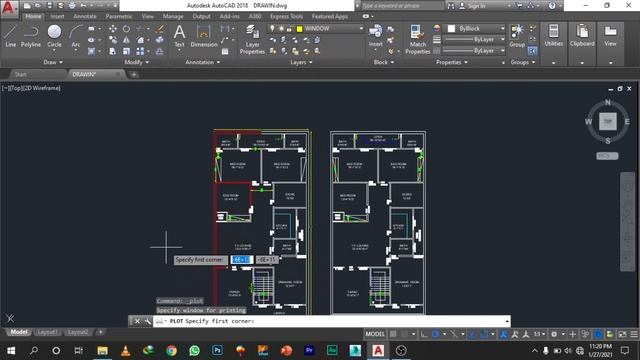Screen dimensions: 640x360
Task: Open the Annotate ribbon tab
Action: click(84, 16)
